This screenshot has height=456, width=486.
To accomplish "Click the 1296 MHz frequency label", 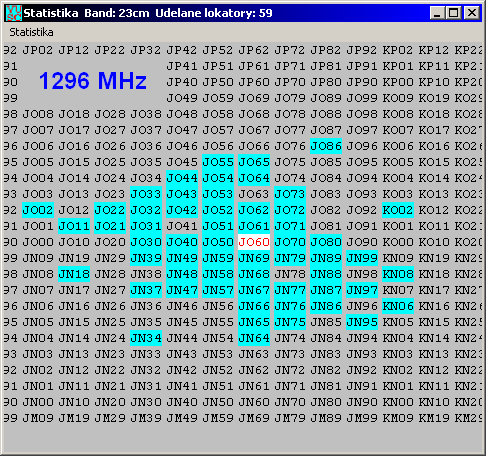I will pos(93,81).
